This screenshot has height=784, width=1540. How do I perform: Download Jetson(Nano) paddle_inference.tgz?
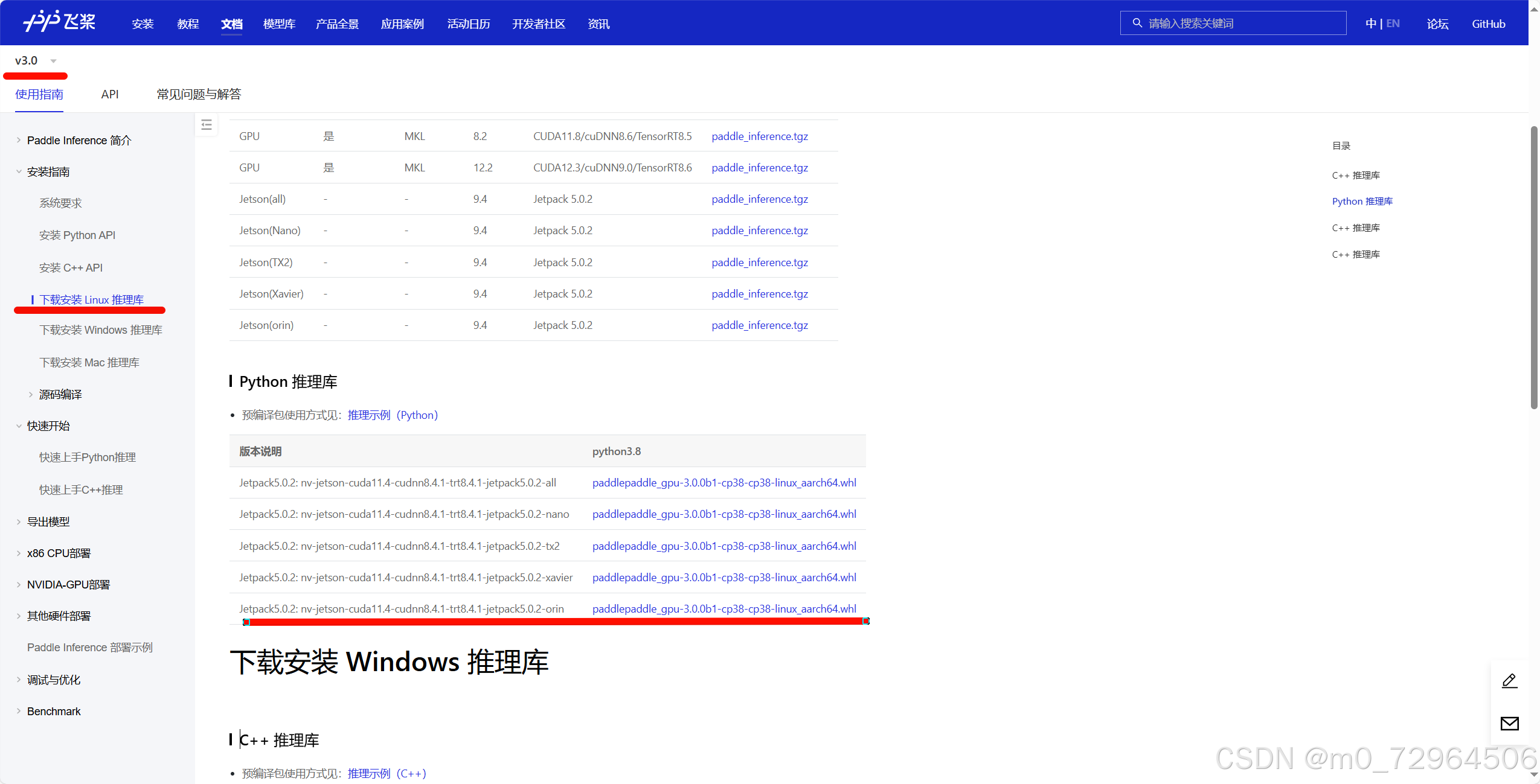(x=760, y=231)
